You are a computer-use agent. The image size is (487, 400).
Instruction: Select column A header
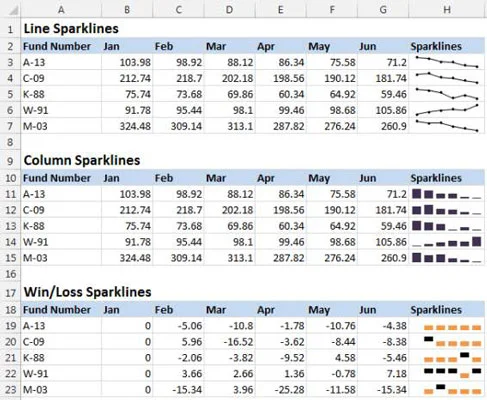click(61, 10)
